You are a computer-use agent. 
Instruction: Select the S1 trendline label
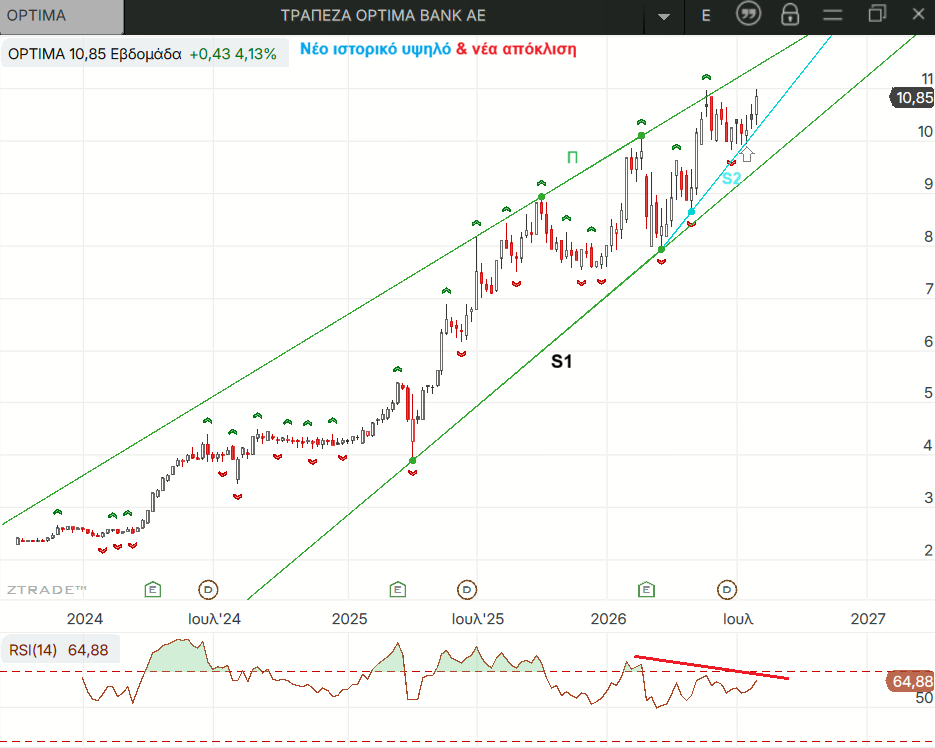point(561,361)
